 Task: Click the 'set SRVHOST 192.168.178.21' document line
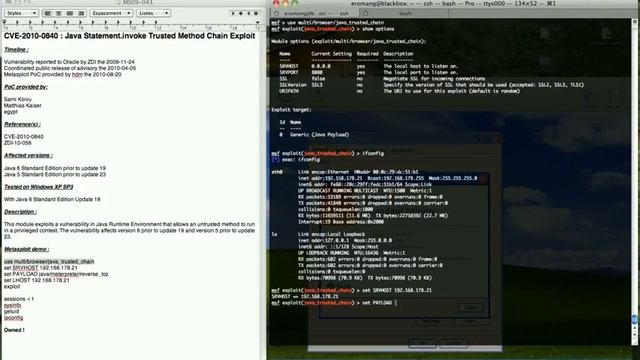[40, 268]
